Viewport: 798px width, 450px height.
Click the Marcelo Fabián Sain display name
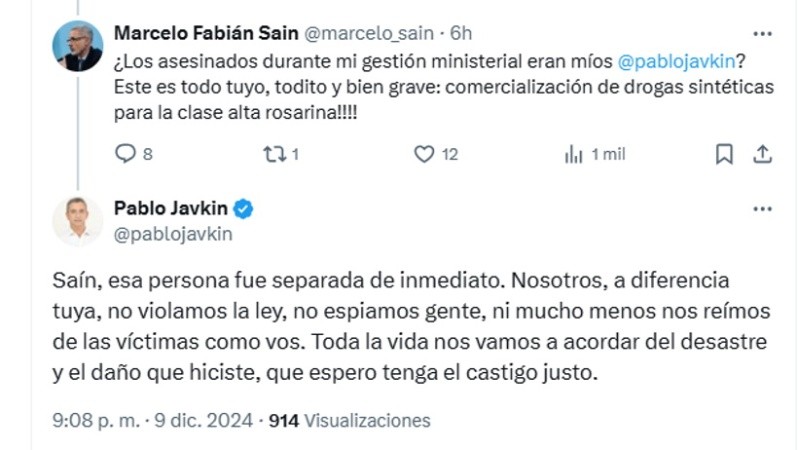pyautogui.click(x=205, y=33)
